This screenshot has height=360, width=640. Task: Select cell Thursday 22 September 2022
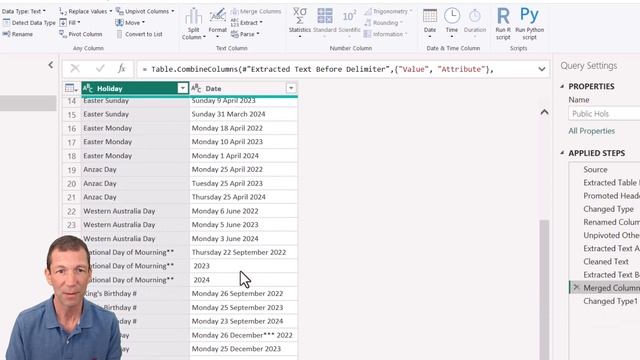[x=244, y=252]
